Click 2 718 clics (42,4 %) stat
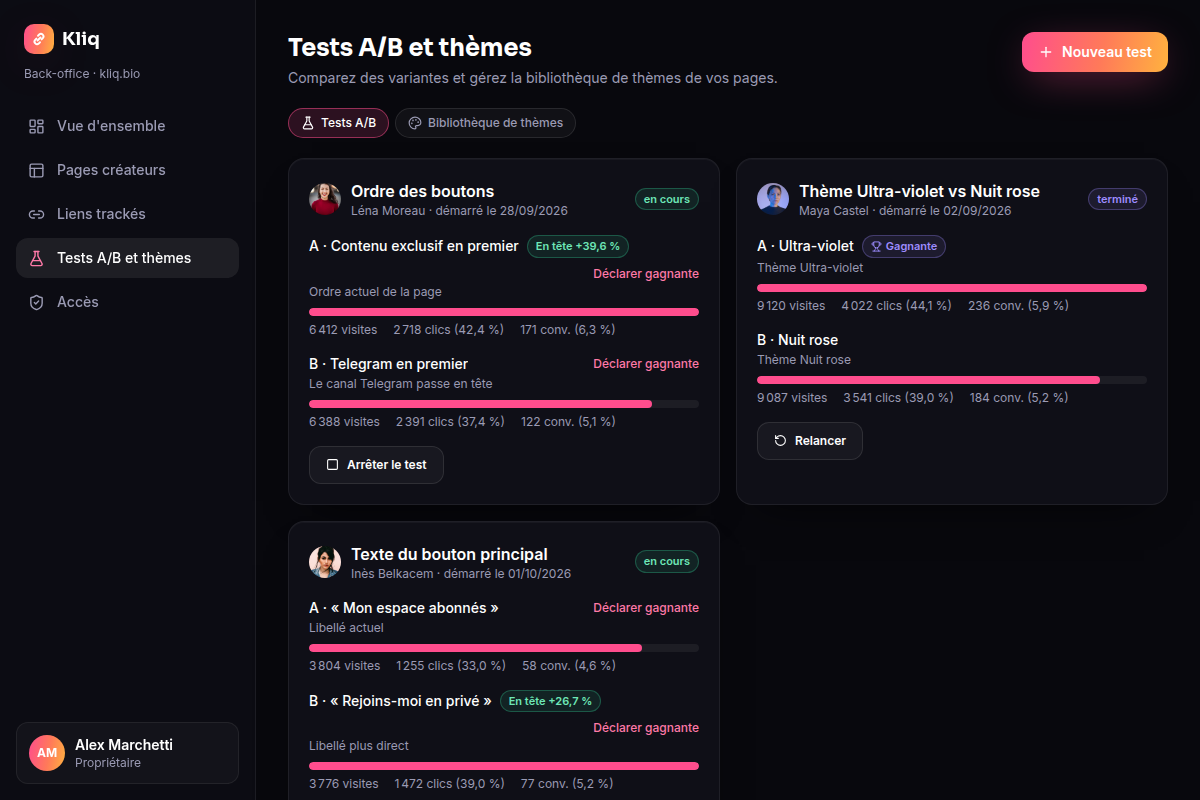The width and height of the screenshot is (1200, 800). point(449,330)
